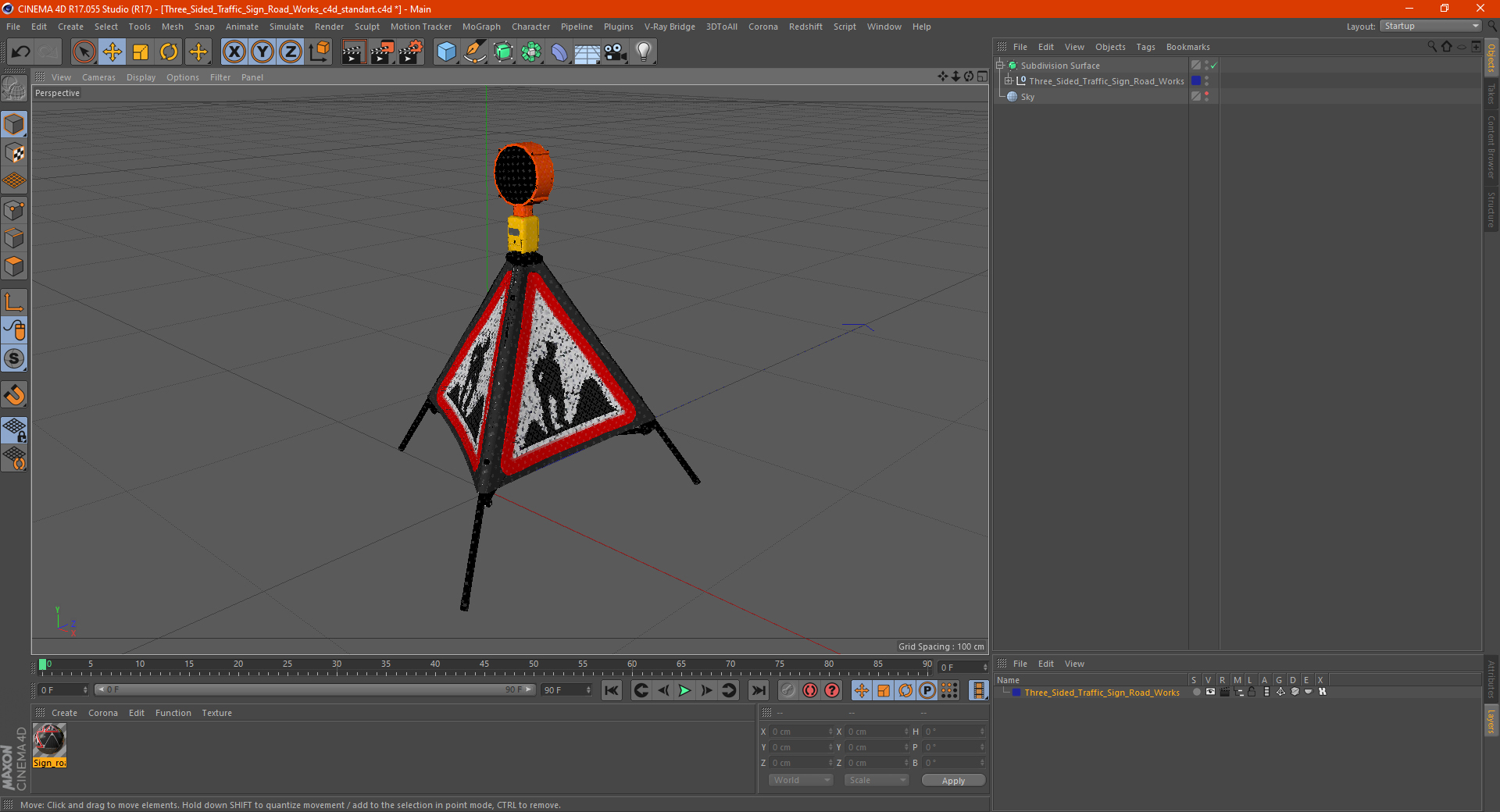Viewport: 1500px width, 812px height.
Task: Select the Sign_road material thumbnail
Action: pyautogui.click(x=50, y=741)
